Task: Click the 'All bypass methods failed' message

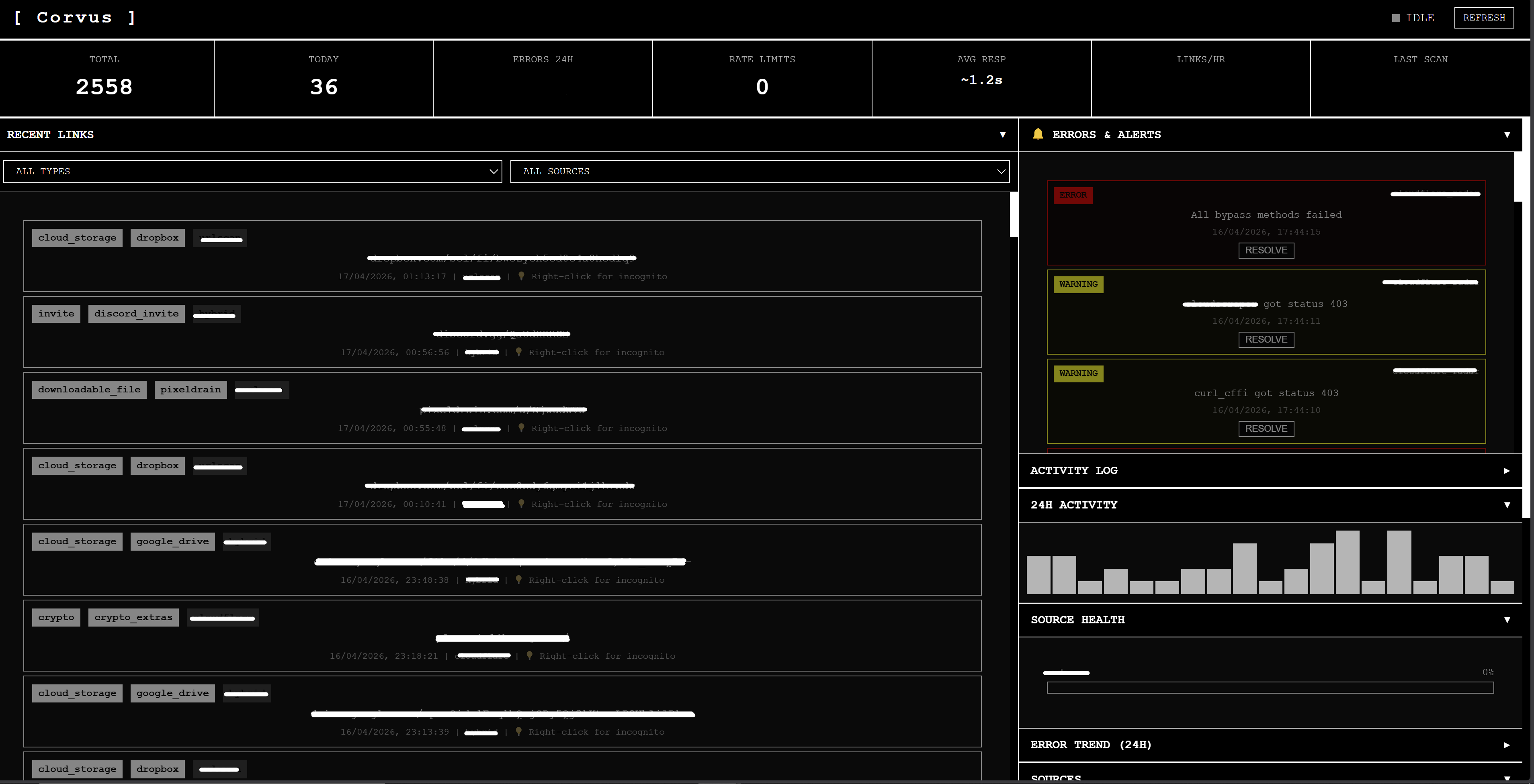Action: (1266, 215)
